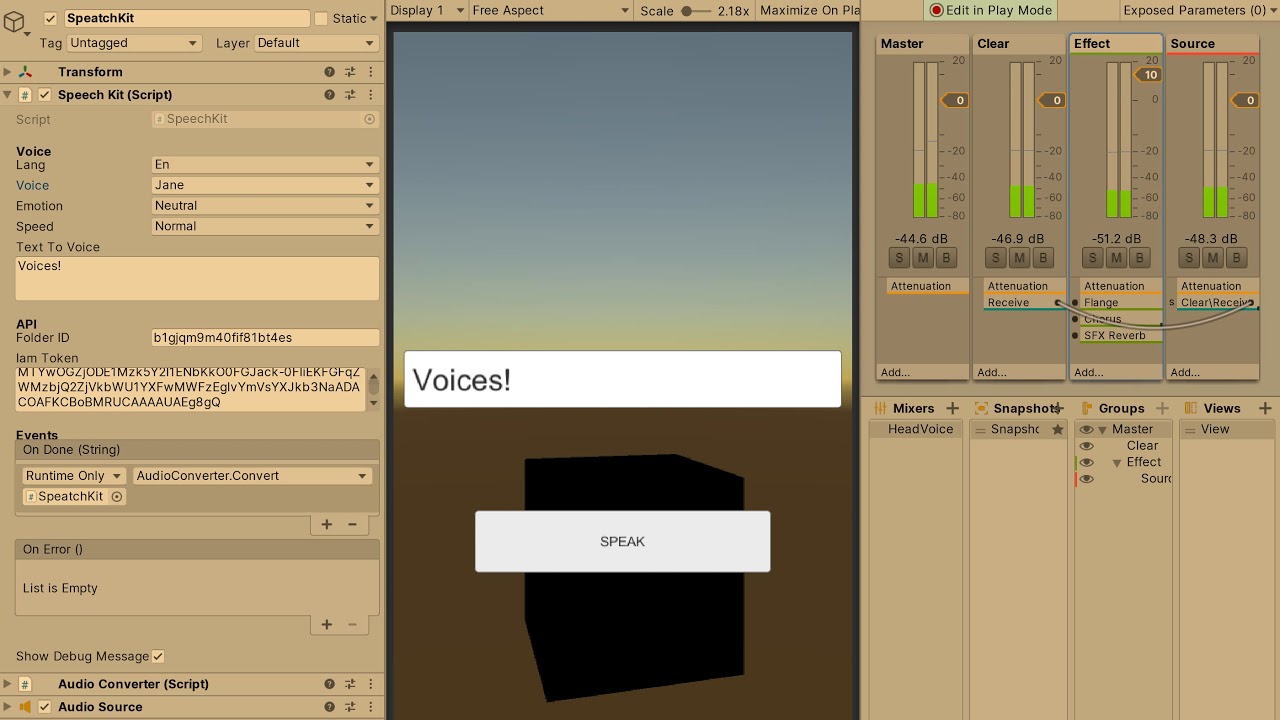
Task: Open more options menu for Speech Kit script
Action: pyautogui.click(x=371, y=95)
